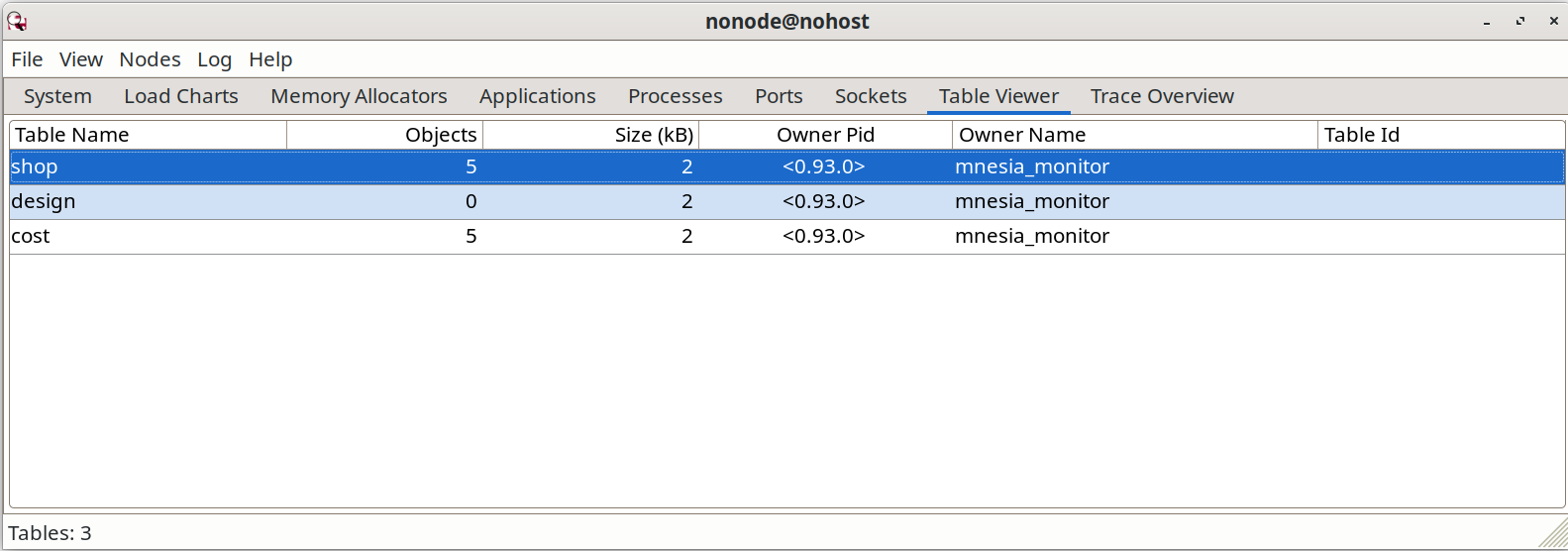Viewport: 1568px width, 551px height.
Task: Open the Sockets tab
Action: [x=871, y=96]
